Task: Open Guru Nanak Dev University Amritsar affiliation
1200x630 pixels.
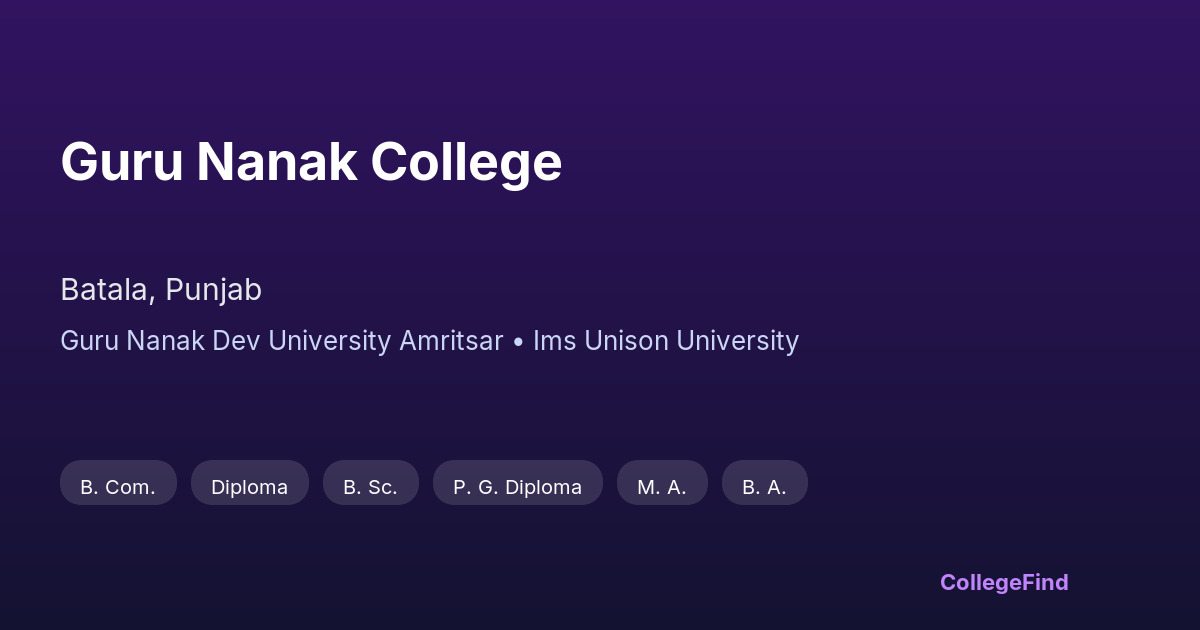Action: point(281,341)
